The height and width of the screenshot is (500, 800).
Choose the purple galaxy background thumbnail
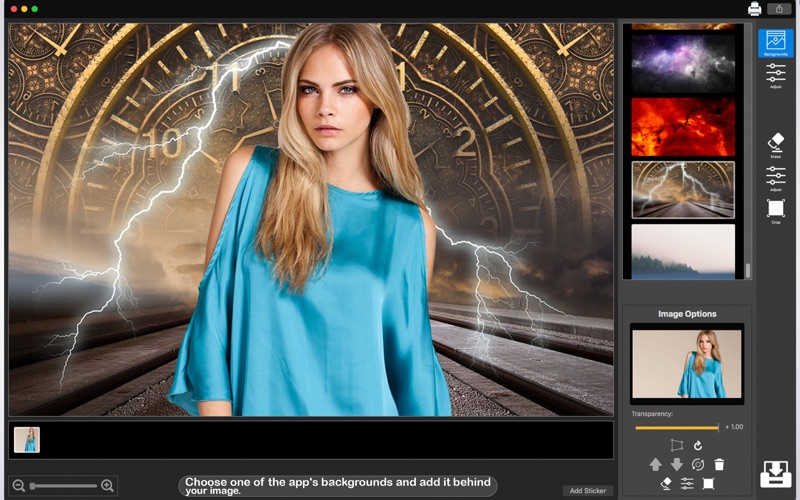click(683, 63)
